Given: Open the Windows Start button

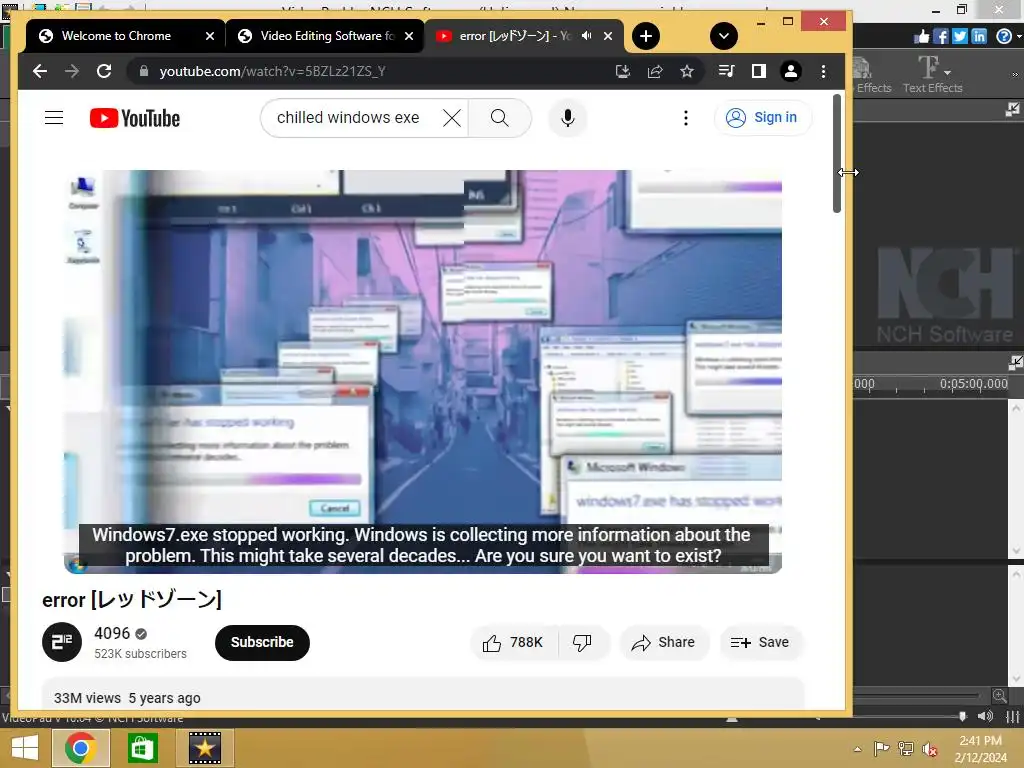Looking at the screenshot, I should pos(25,748).
